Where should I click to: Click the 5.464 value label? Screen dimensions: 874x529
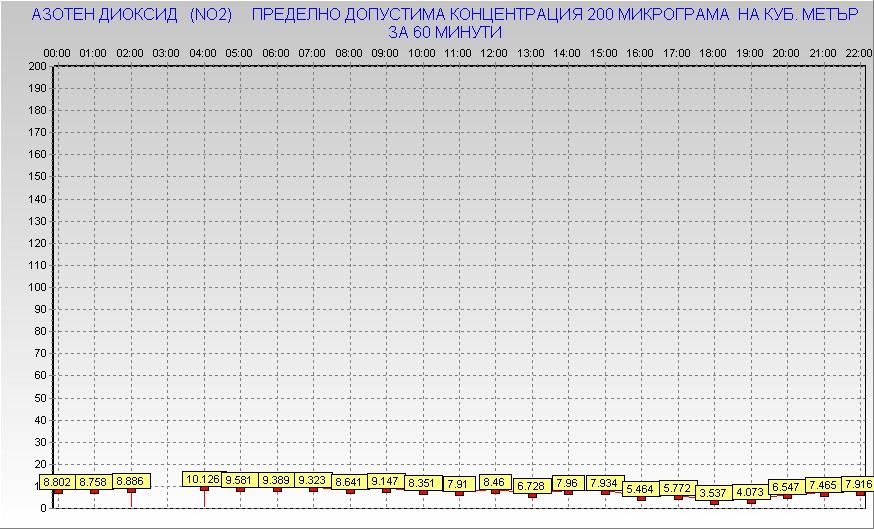(641, 489)
